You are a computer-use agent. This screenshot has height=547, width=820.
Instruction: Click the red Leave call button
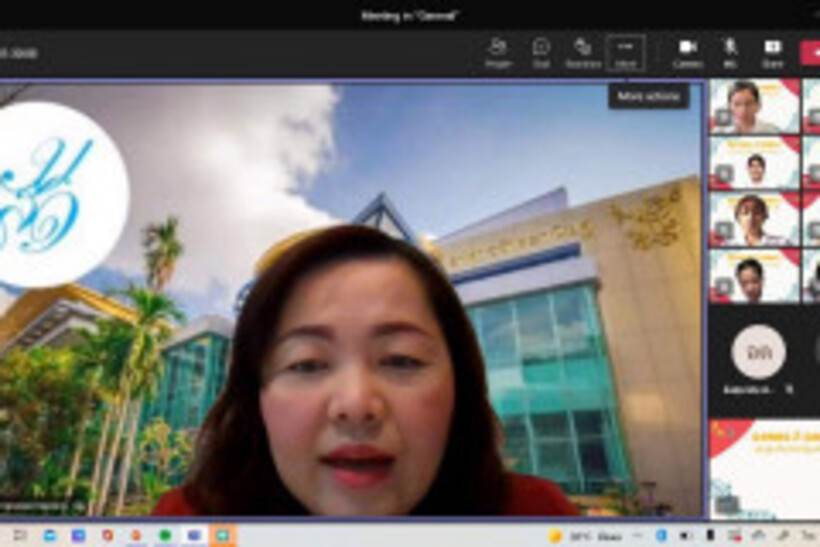tap(811, 53)
